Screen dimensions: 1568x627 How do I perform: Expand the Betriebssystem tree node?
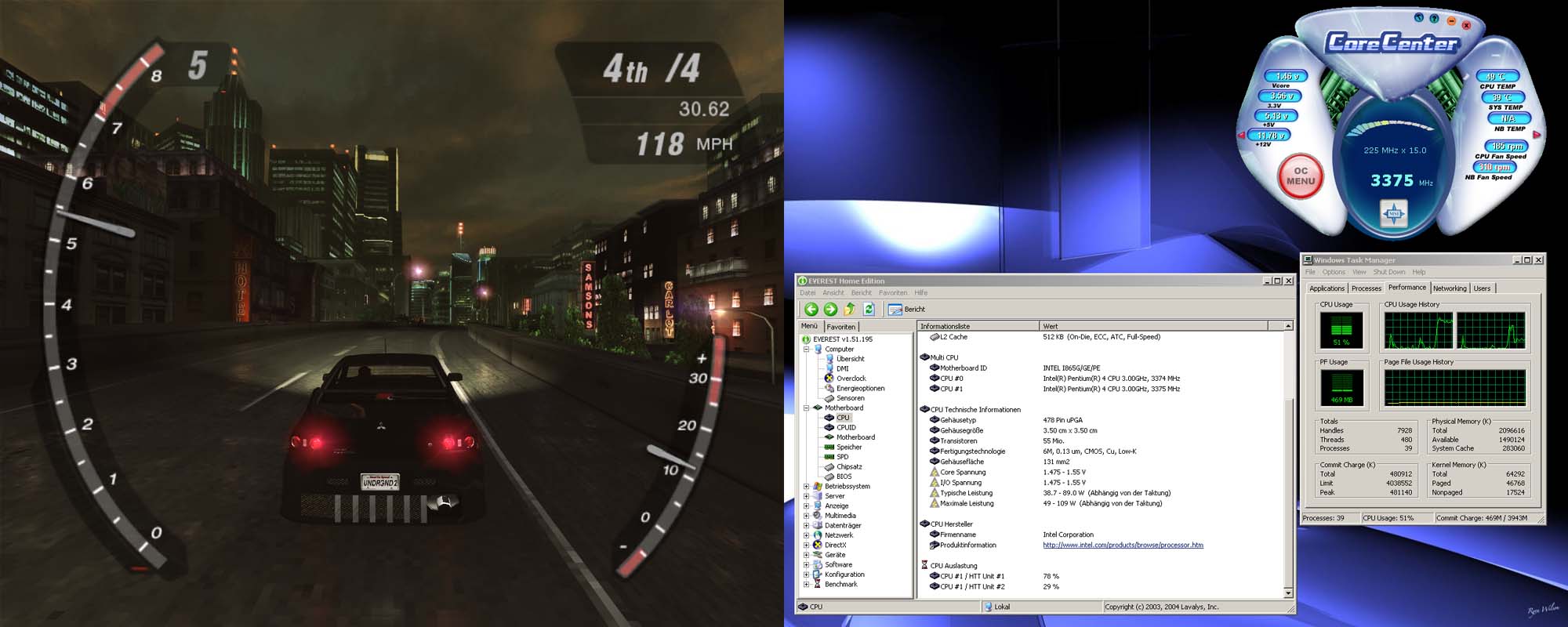pyautogui.click(x=806, y=486)
